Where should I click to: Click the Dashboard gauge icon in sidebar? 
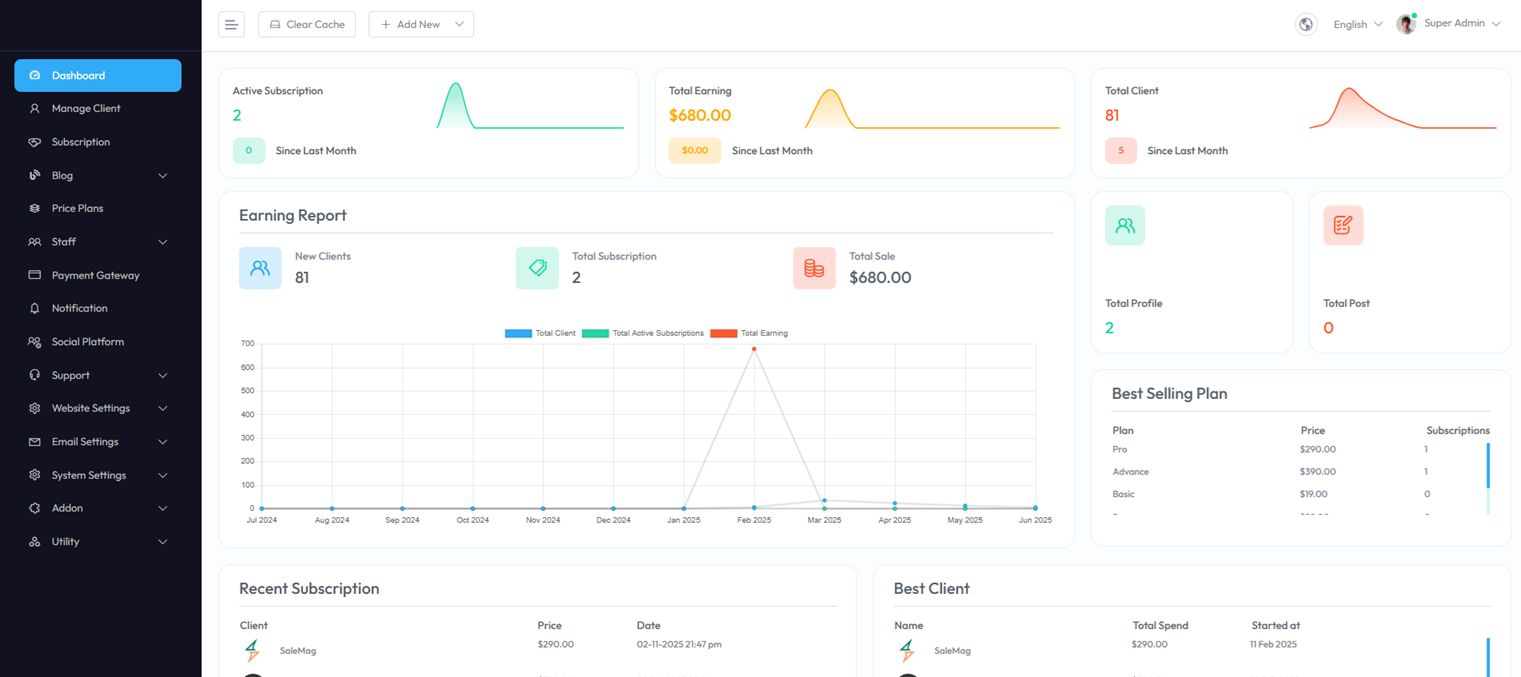(x=35, y=75)
